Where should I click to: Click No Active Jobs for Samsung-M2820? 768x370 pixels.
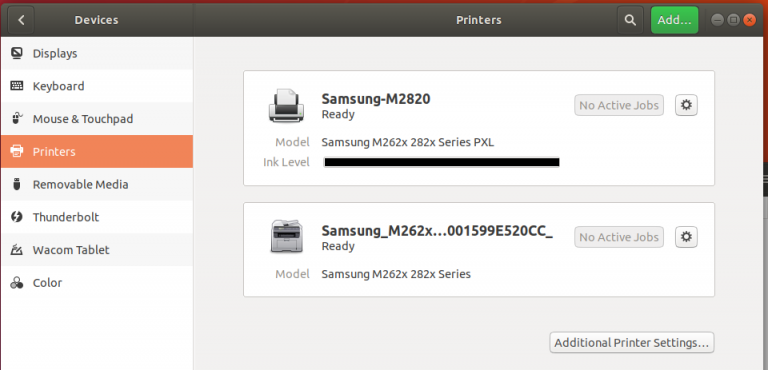coord(619,105)
